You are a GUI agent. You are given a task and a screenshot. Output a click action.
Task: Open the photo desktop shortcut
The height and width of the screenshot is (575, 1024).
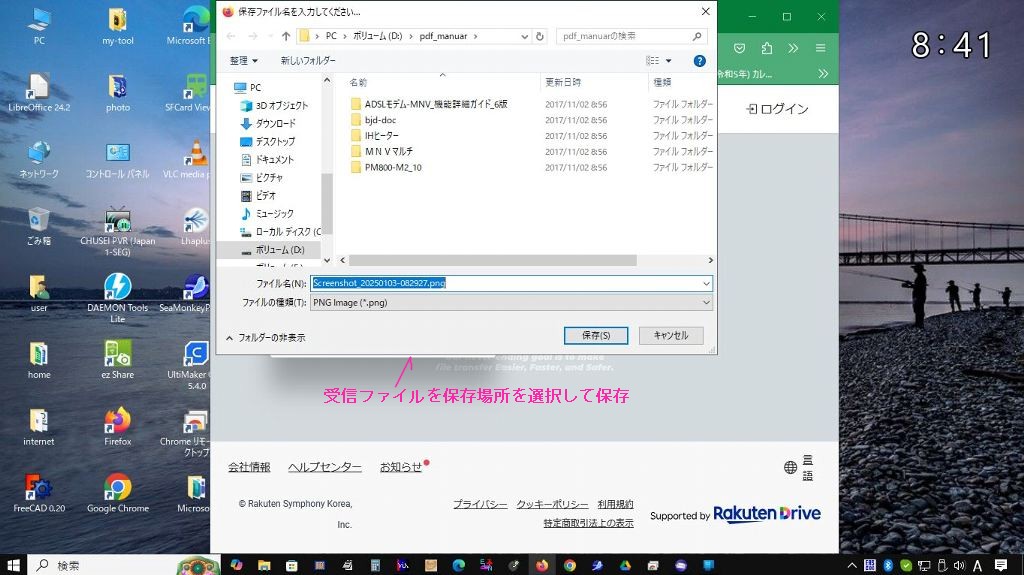[x=118, y=93]
